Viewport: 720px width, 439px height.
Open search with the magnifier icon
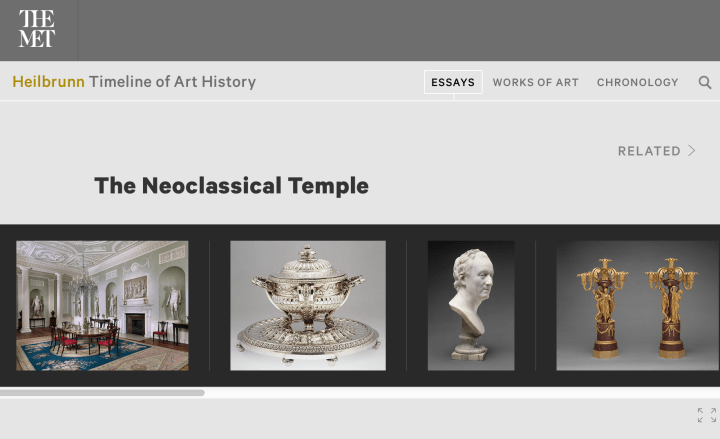[x=705, y=82]
